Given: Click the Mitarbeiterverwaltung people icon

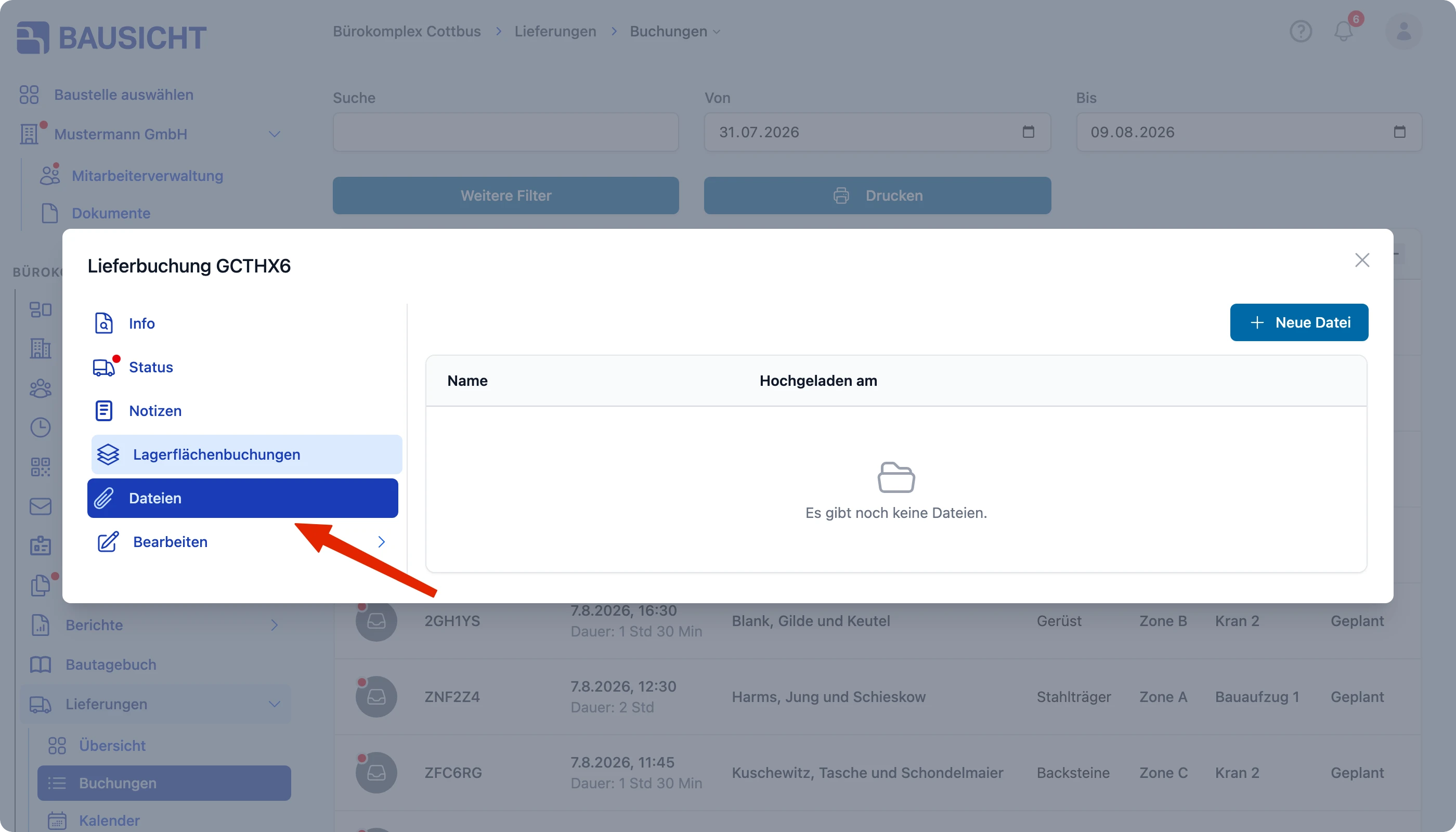Looking at the screenshot, I should click(x=50, y=175).
